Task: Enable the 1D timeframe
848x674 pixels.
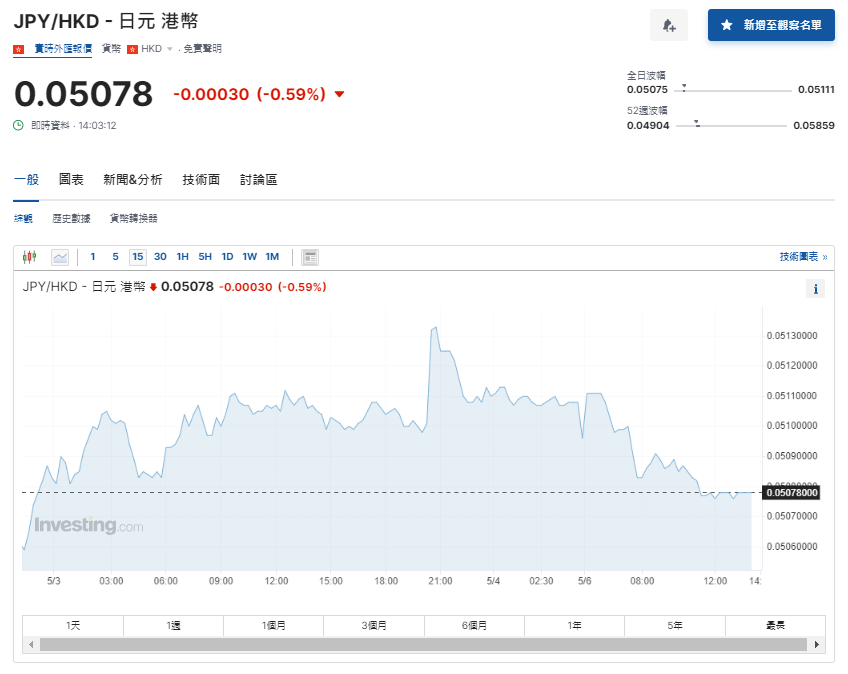Action: [227, 257]
